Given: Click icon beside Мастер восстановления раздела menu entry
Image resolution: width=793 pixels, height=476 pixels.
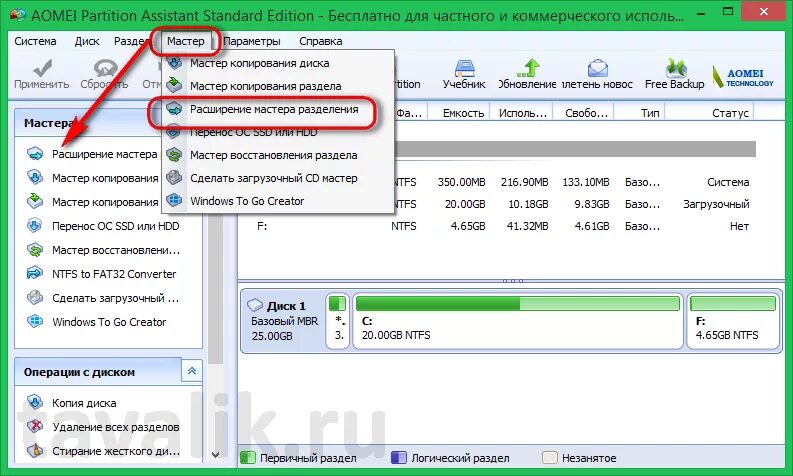Looking at the screenshot, I should click(x=174, y=154).
